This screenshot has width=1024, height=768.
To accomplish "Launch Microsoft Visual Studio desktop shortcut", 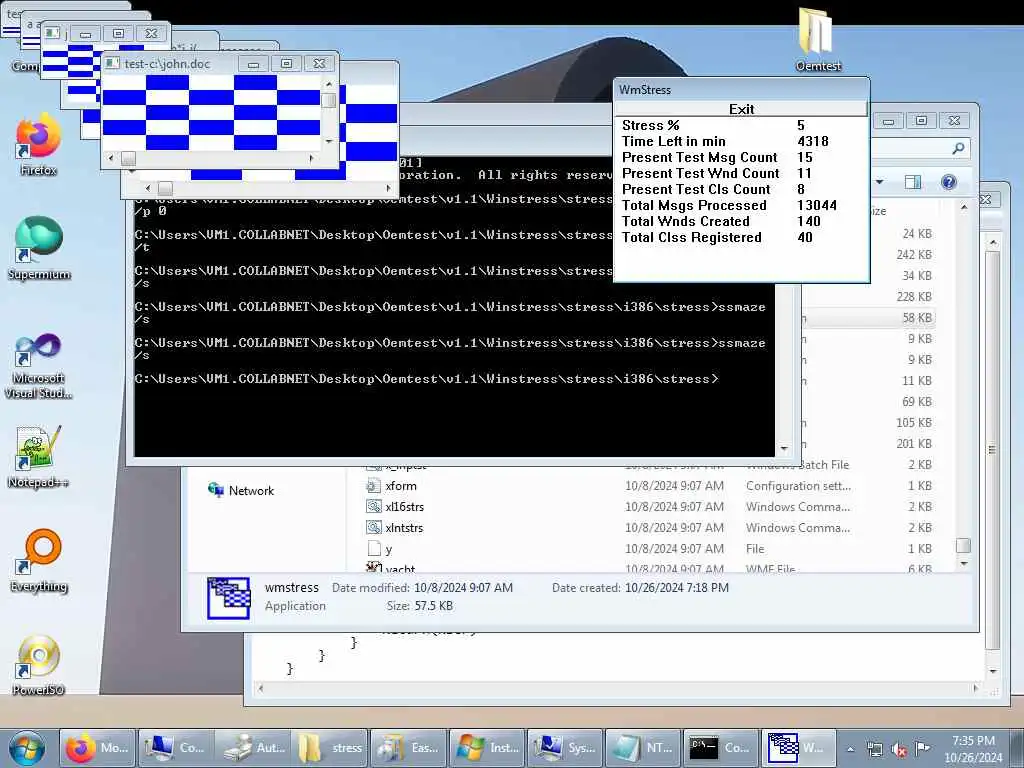I will [39, 366].
